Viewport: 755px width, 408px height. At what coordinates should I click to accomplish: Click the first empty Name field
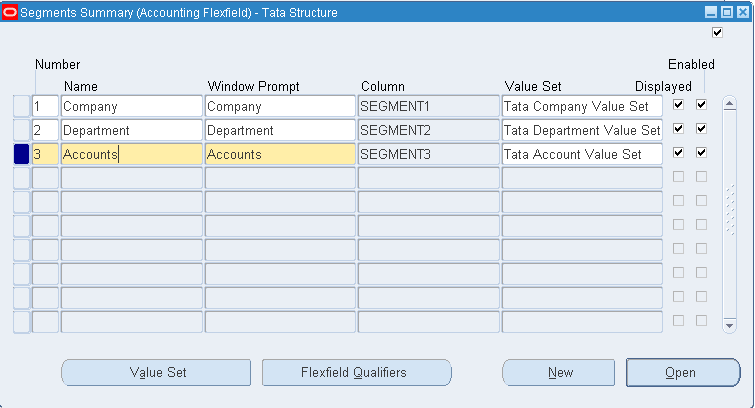(131, 178)
